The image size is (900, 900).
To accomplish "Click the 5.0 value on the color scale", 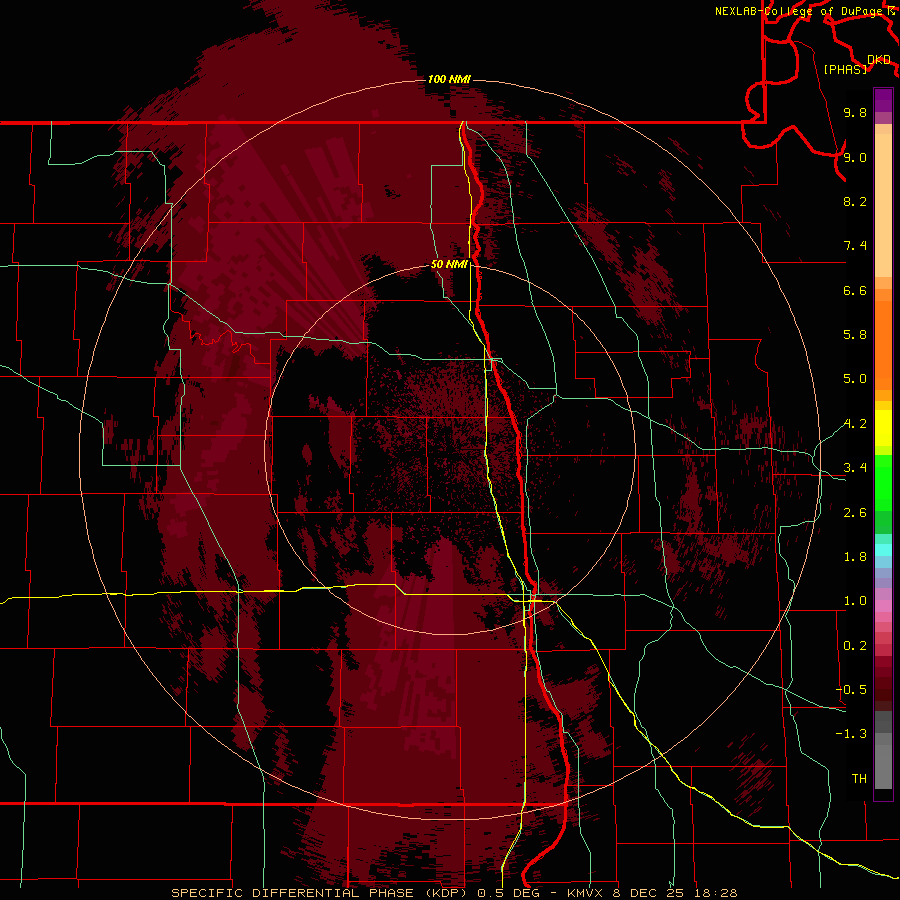I will pos(855,379).
